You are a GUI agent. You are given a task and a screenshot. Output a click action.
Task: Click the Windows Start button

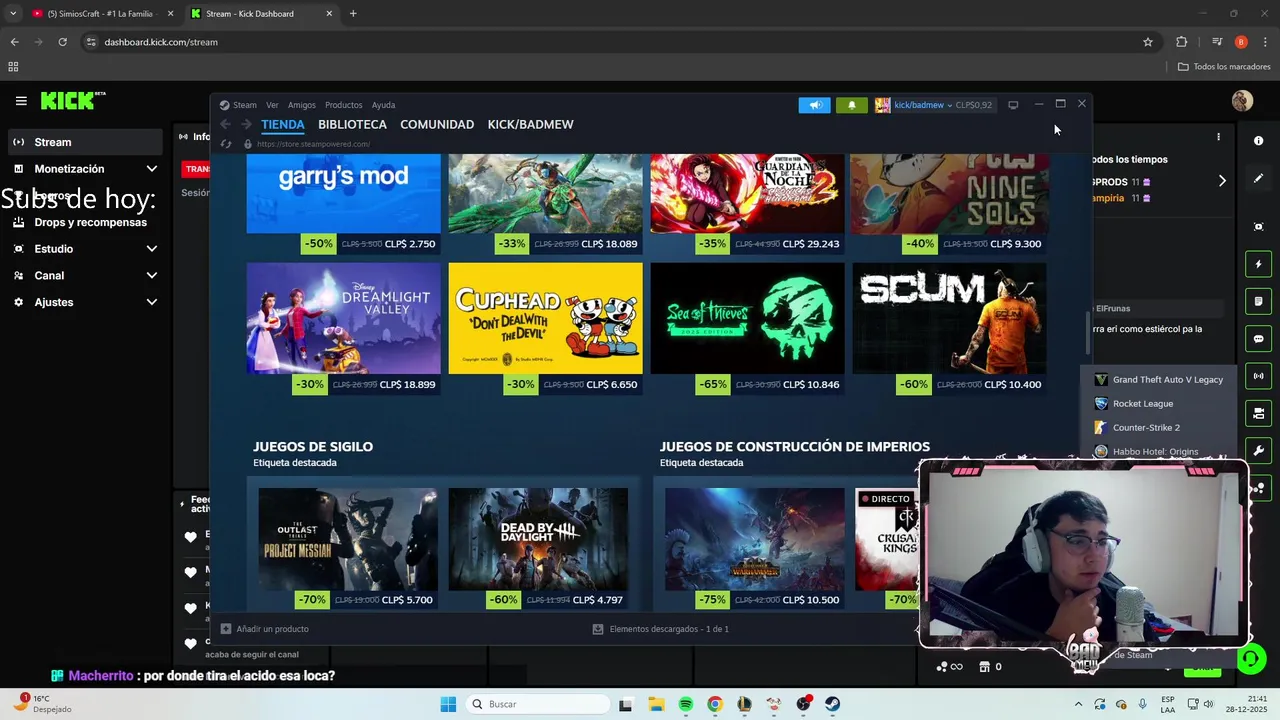tap(448, 704)
